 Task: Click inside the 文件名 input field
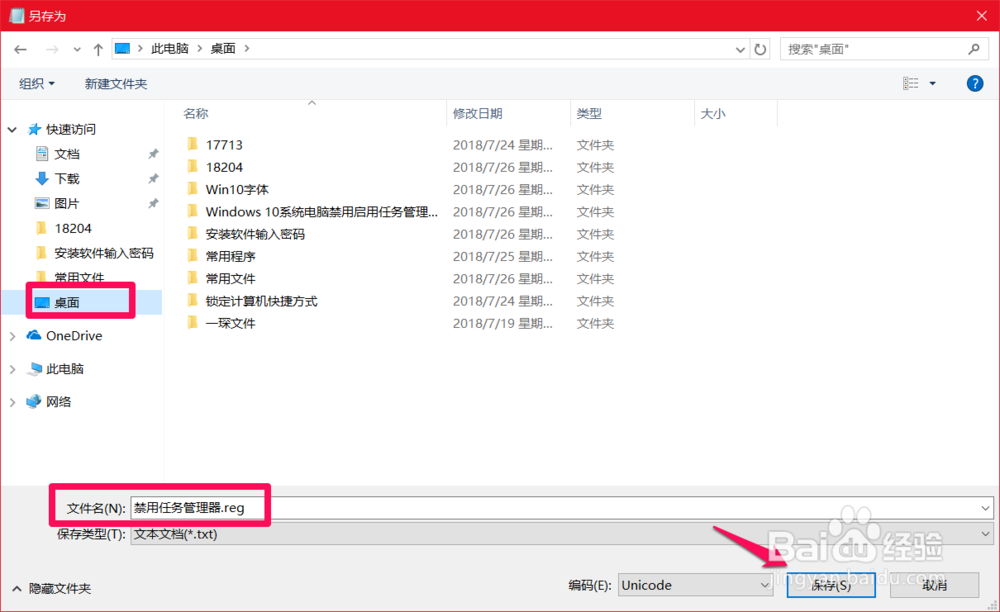pyautogui.click(x=300, y=506)
